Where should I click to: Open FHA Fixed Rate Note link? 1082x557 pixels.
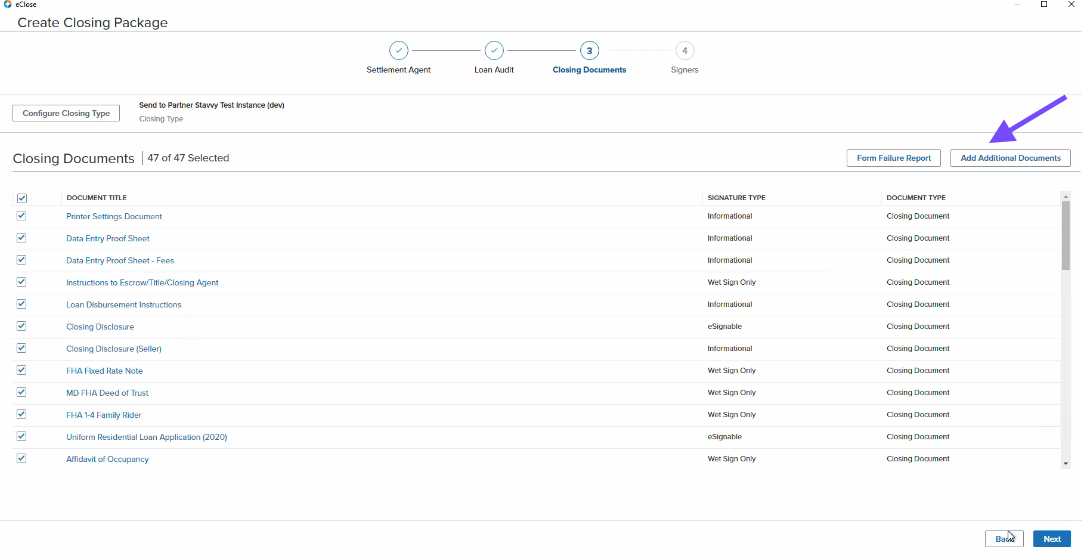pyautogui.click(x=104, y=371)
